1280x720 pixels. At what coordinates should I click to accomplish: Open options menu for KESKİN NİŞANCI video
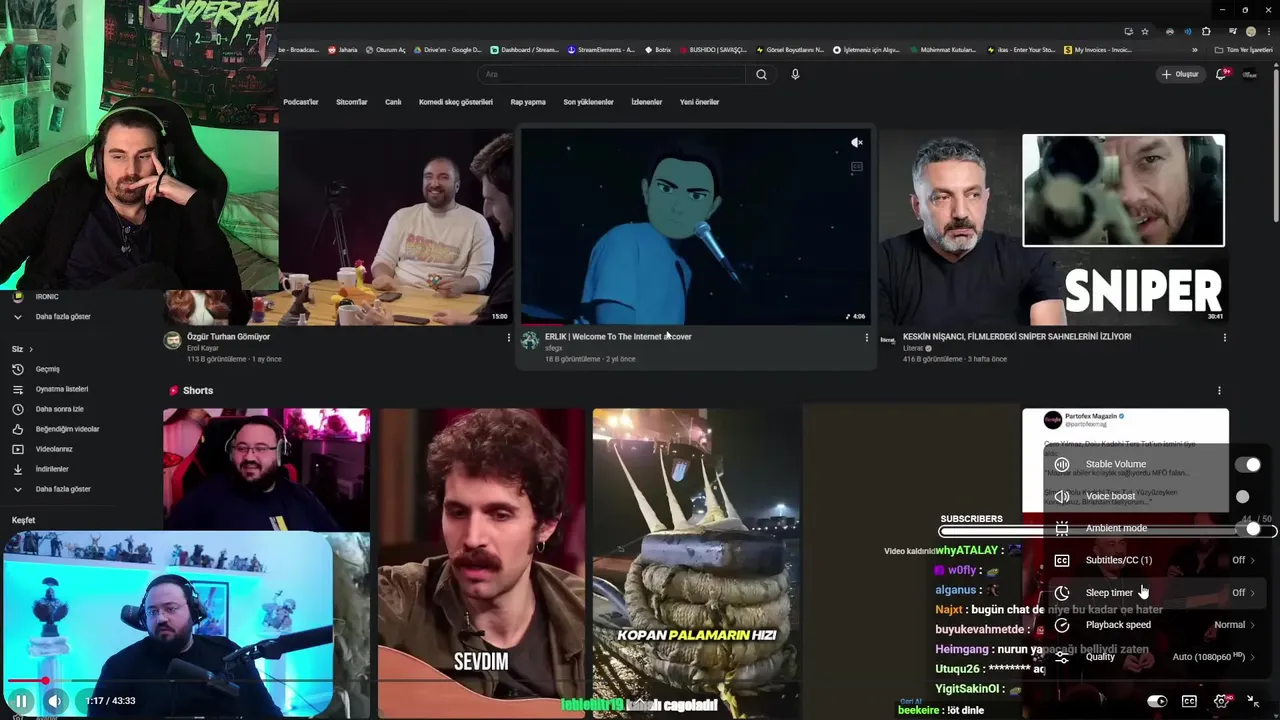1224,338
